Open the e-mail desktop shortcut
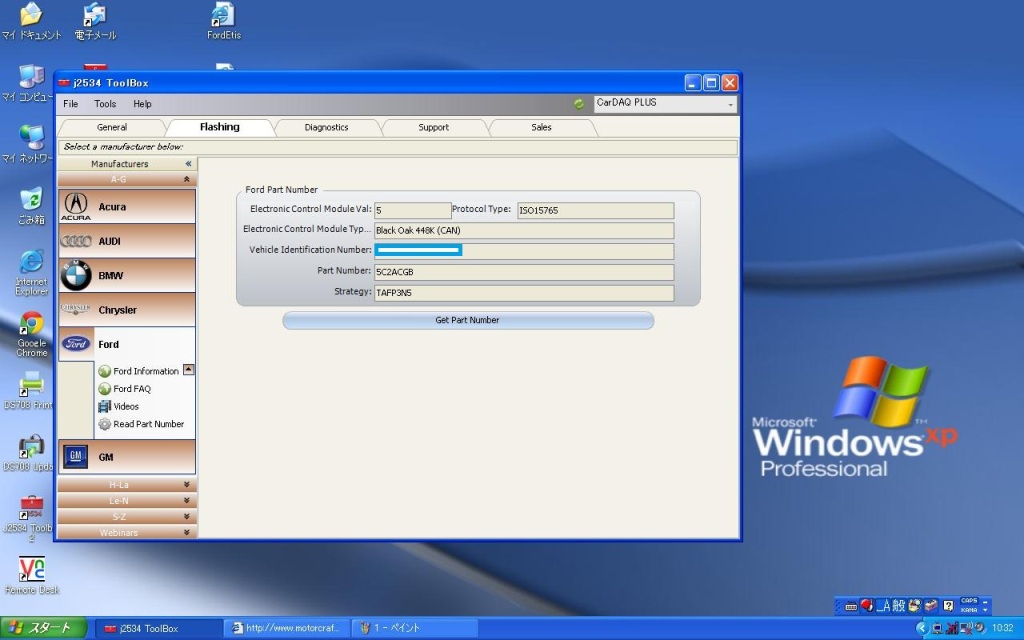1024x640 pixels. pos(95,21)
